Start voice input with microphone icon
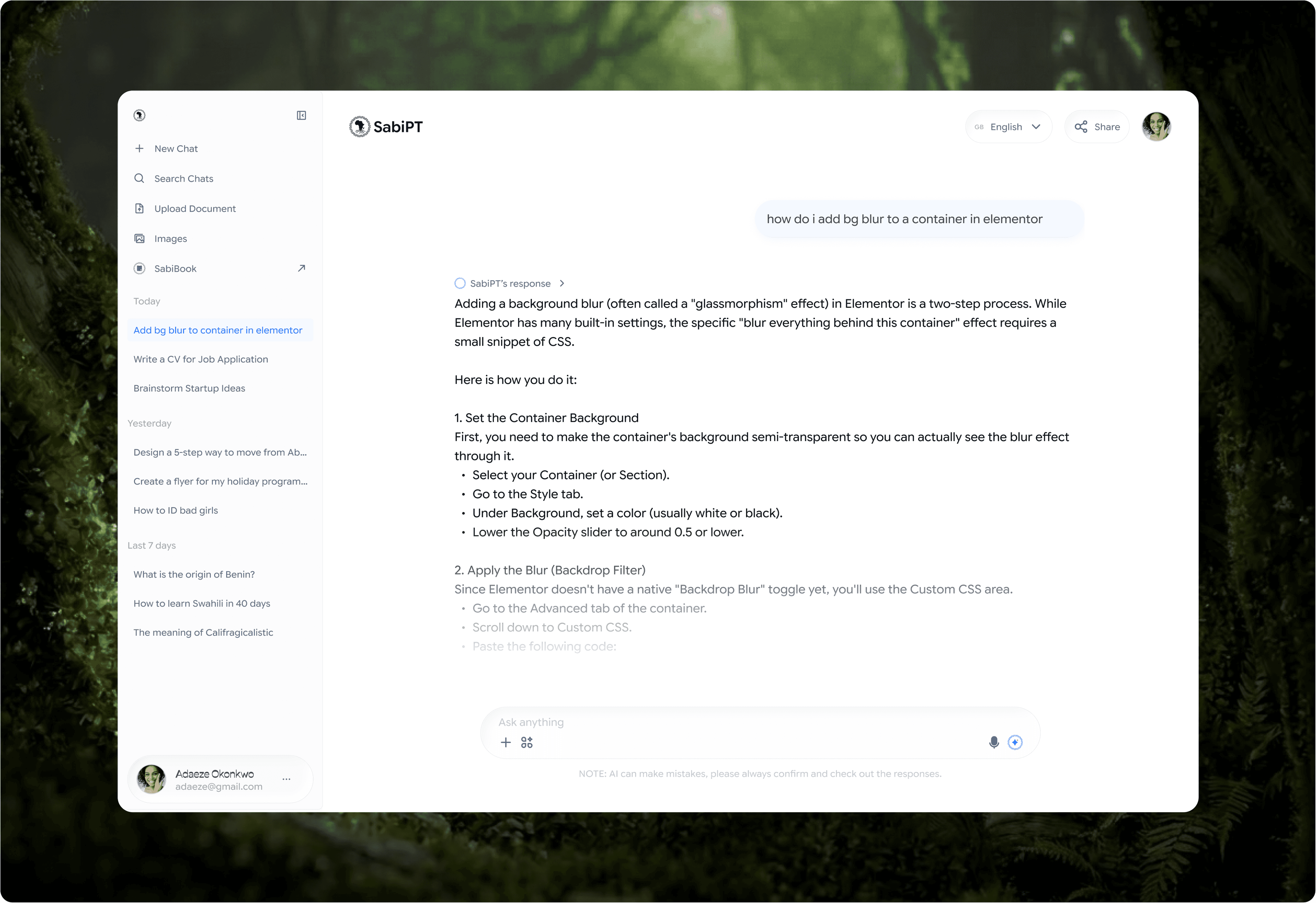 pos(994,742)
